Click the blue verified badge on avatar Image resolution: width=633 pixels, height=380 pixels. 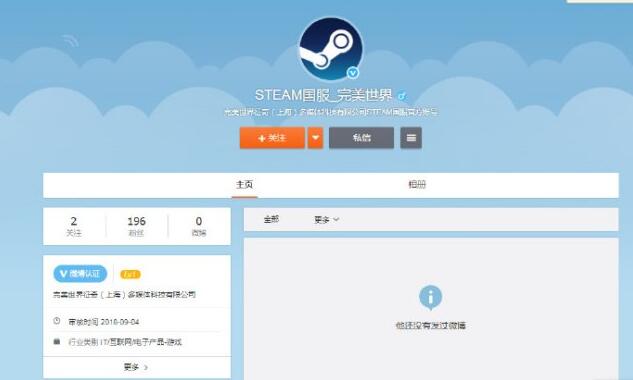click(x=353, y=73)
